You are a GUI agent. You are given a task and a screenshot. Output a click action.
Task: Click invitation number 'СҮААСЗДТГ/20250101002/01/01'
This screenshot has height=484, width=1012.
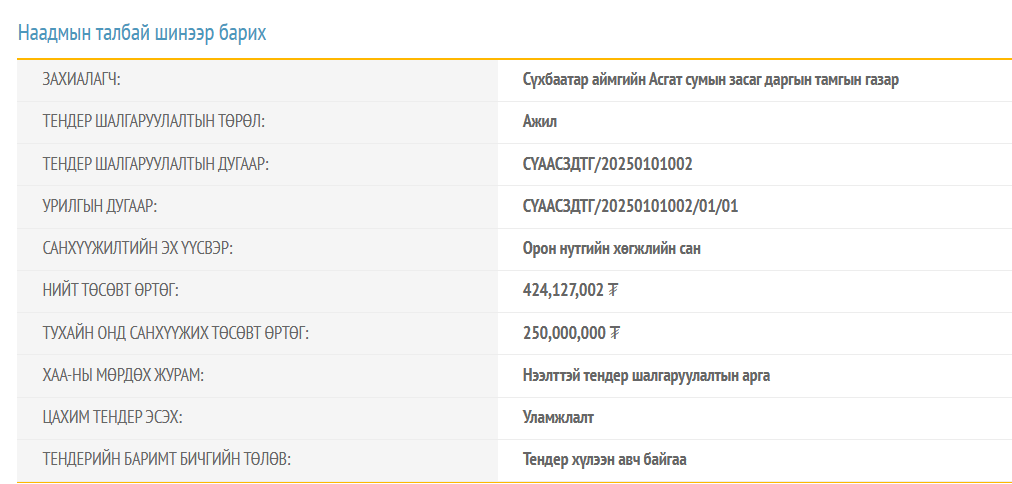[x=630, y=207]
